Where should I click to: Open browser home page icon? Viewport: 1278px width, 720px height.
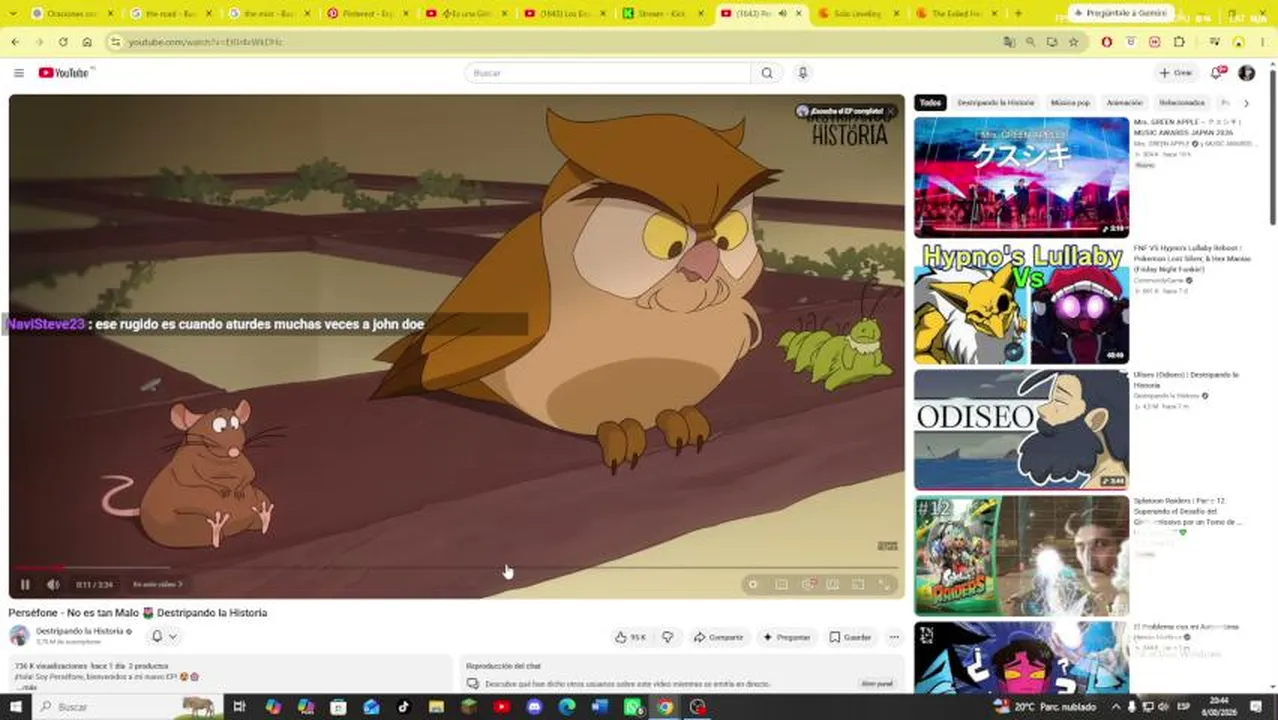(x=87, y=42)
